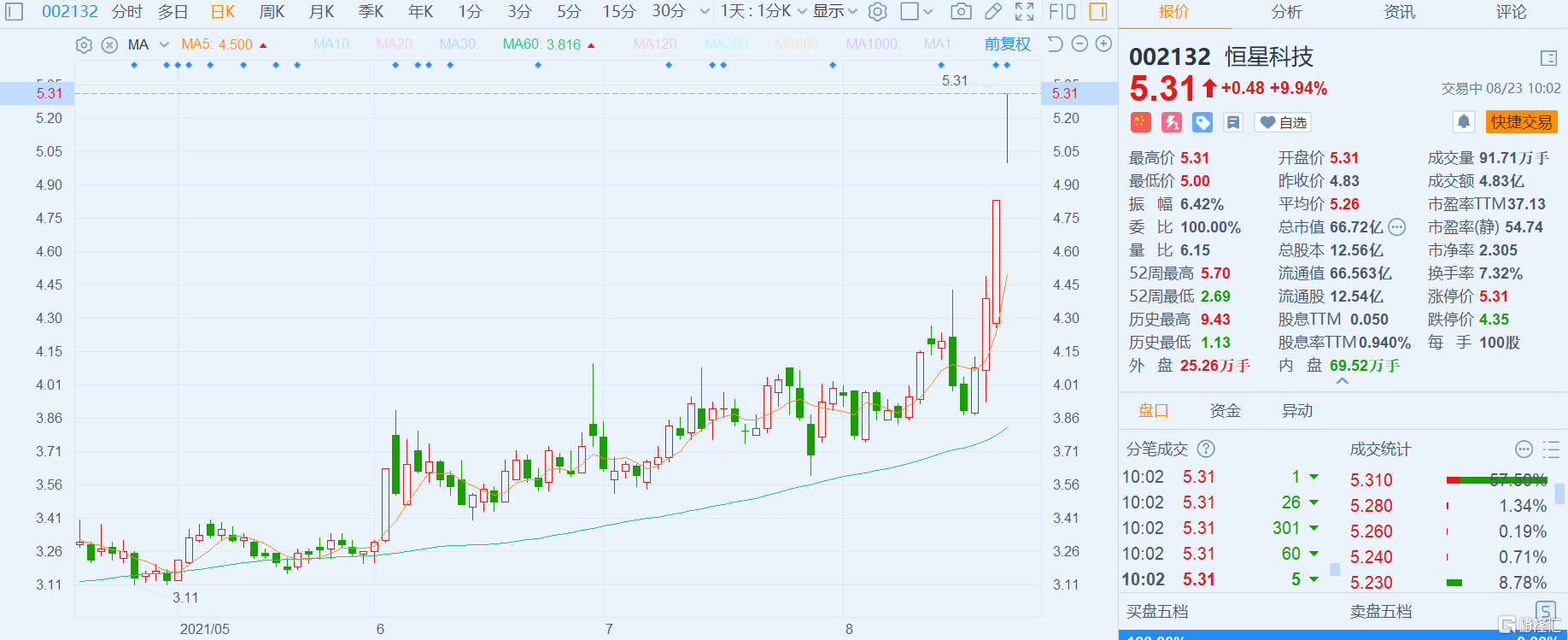Take a chart screenshot with camera icon
This screenshot has height=640, width=1568.
961,12
